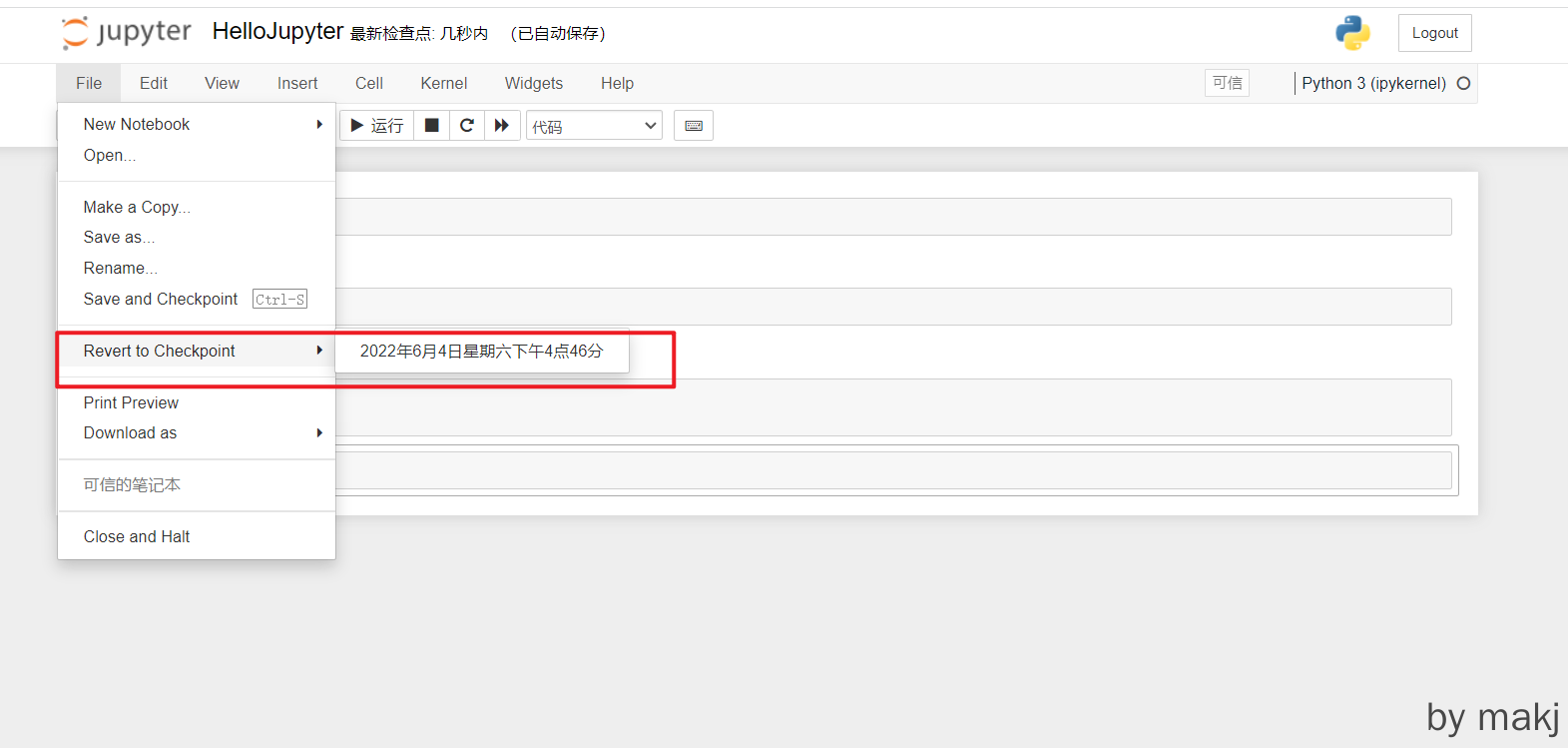Click the stop/interrupt kernel square icon
Image resolution: width=1568 pixels, height=748 pixels.
click(x=431, y=126)
